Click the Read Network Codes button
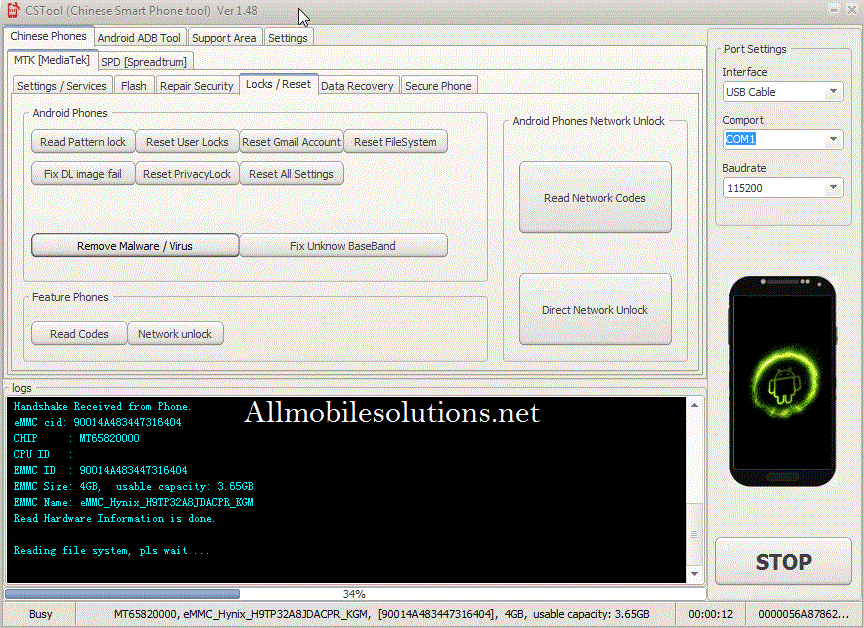This screenshot has height=628, width=864. [595, 197]
